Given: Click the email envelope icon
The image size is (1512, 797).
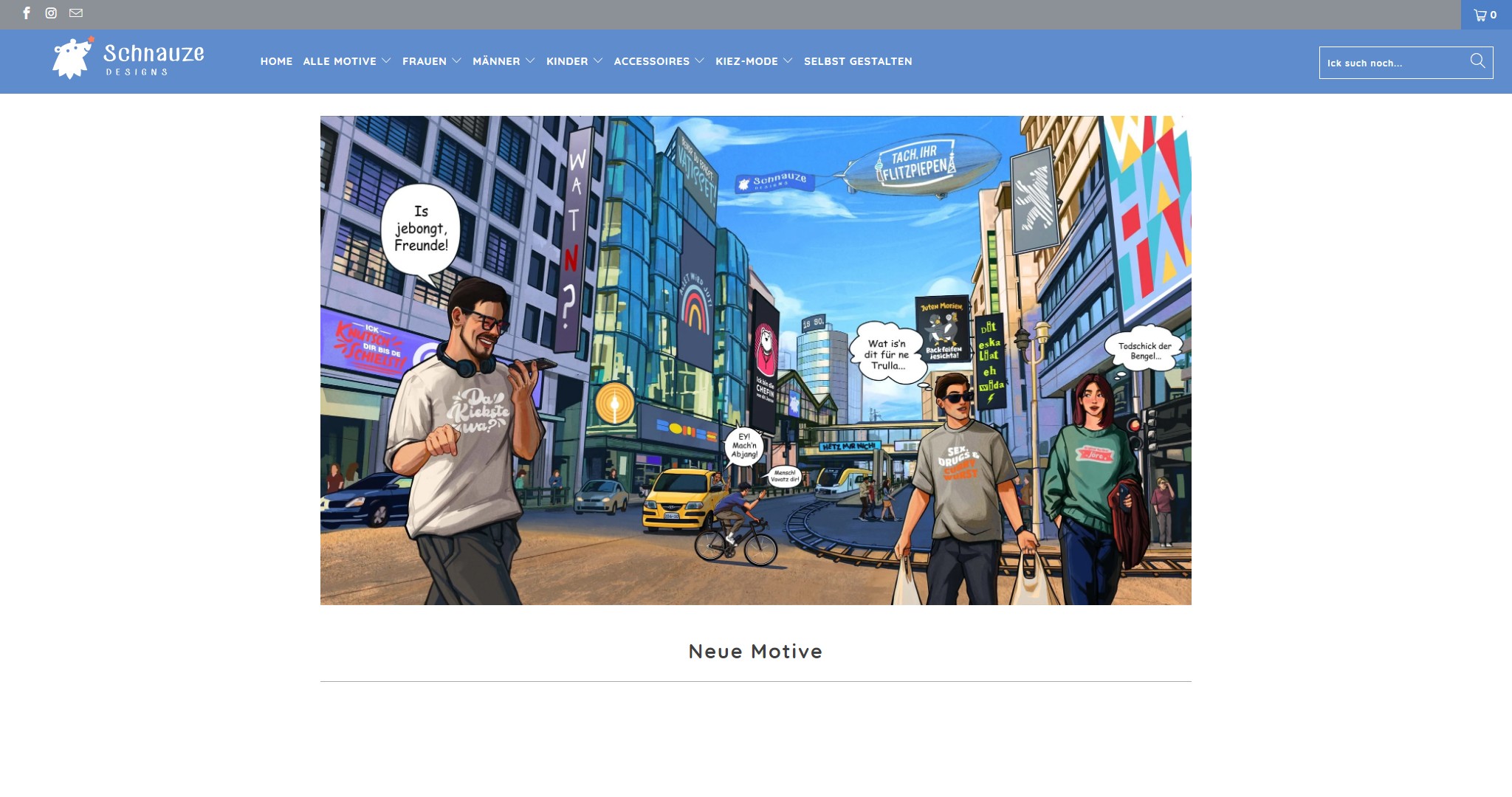Looking at the screenshot, I should click(76, 13).
